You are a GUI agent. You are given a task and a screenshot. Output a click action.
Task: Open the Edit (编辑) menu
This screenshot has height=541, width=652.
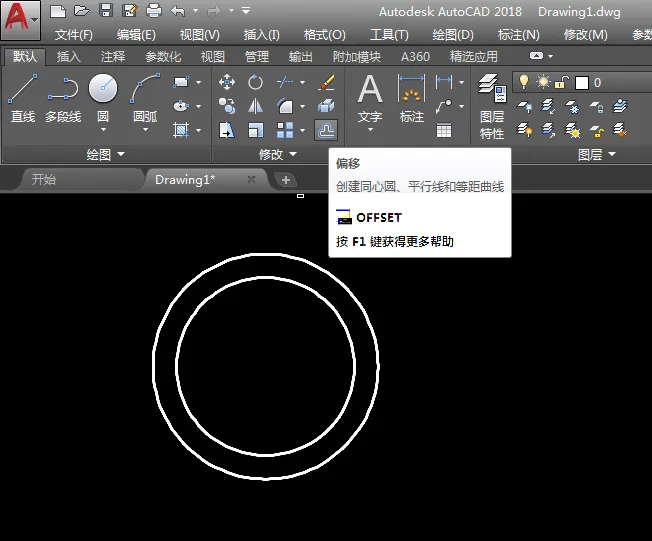pyautogui.click(x=136, y=35)
